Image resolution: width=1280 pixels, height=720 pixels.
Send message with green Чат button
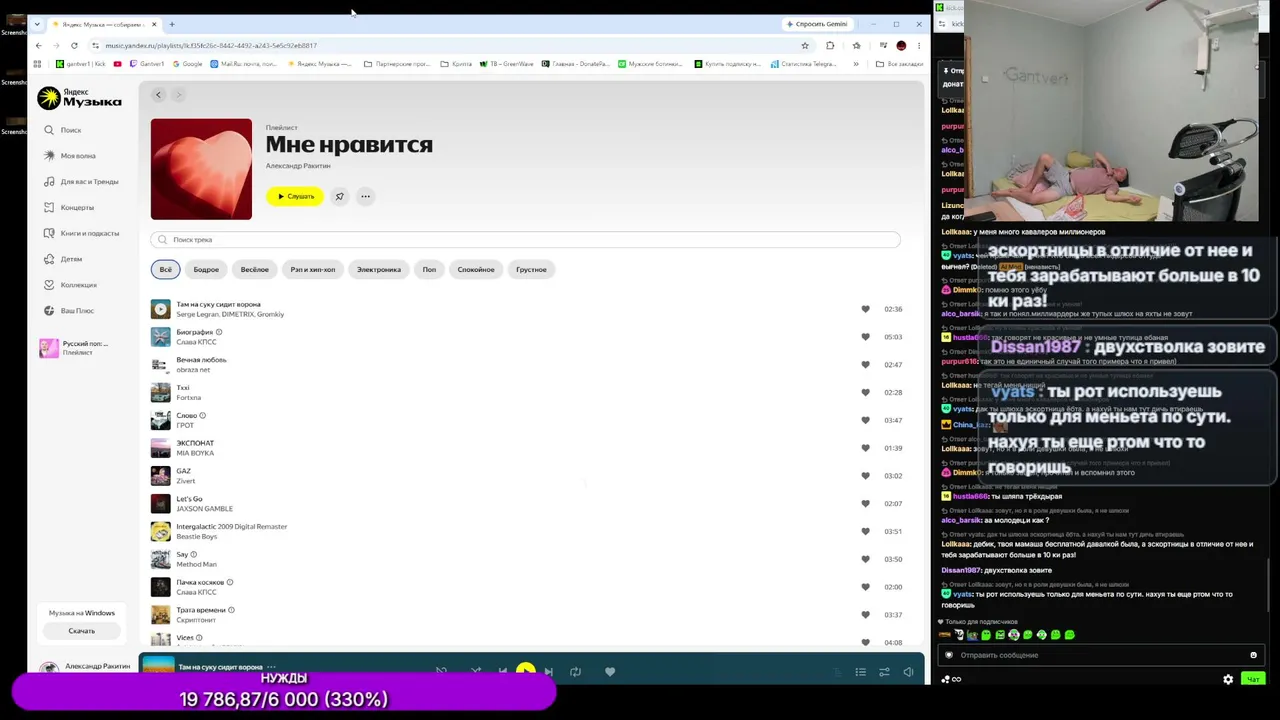click(x=1252, y=679)
